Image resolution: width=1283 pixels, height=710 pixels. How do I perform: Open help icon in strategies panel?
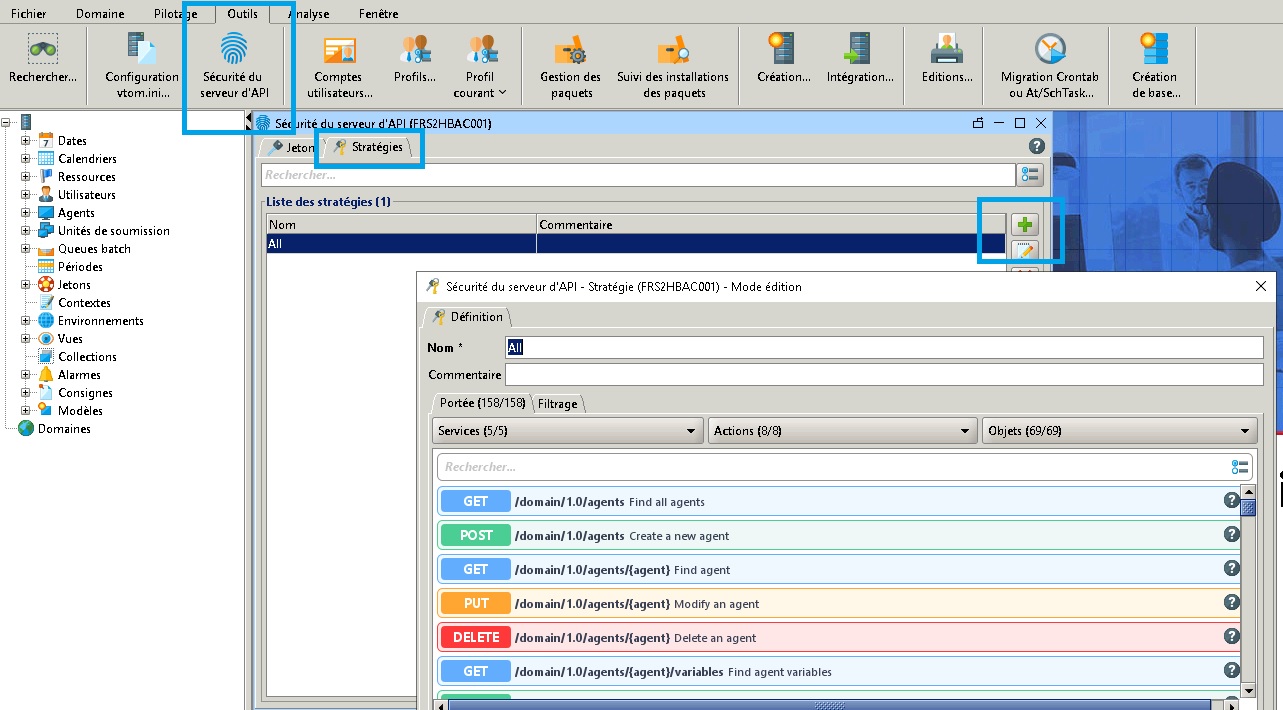[1037, 146]
